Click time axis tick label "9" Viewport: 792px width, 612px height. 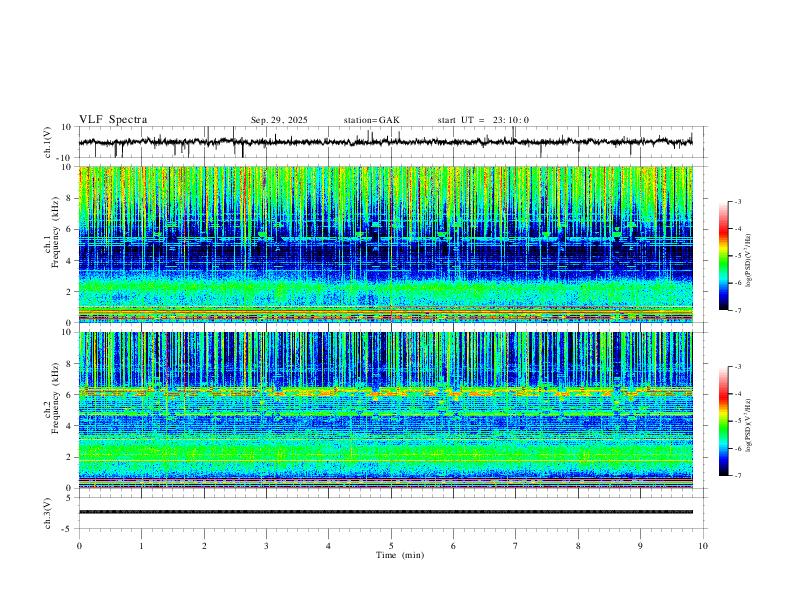click(640, 546)
